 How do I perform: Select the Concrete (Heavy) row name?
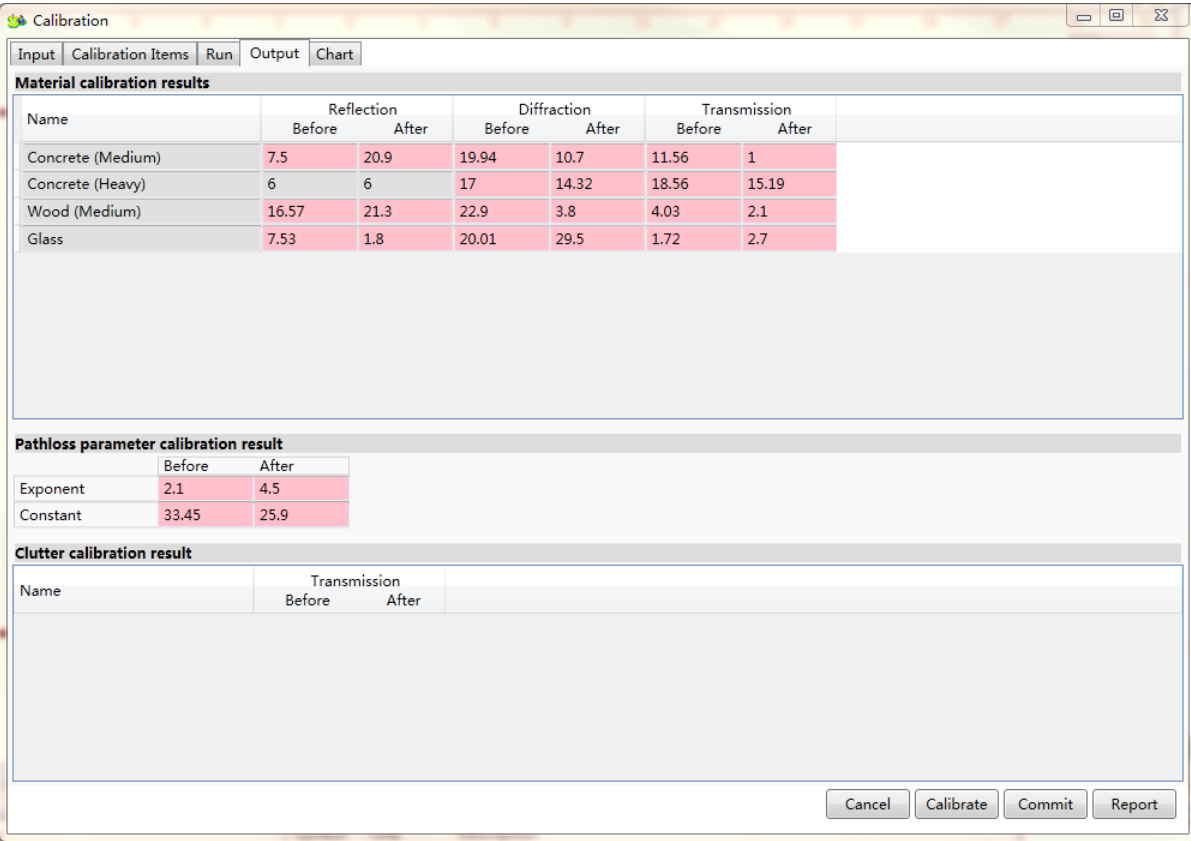pyautogui.click(x=86, y=184)
